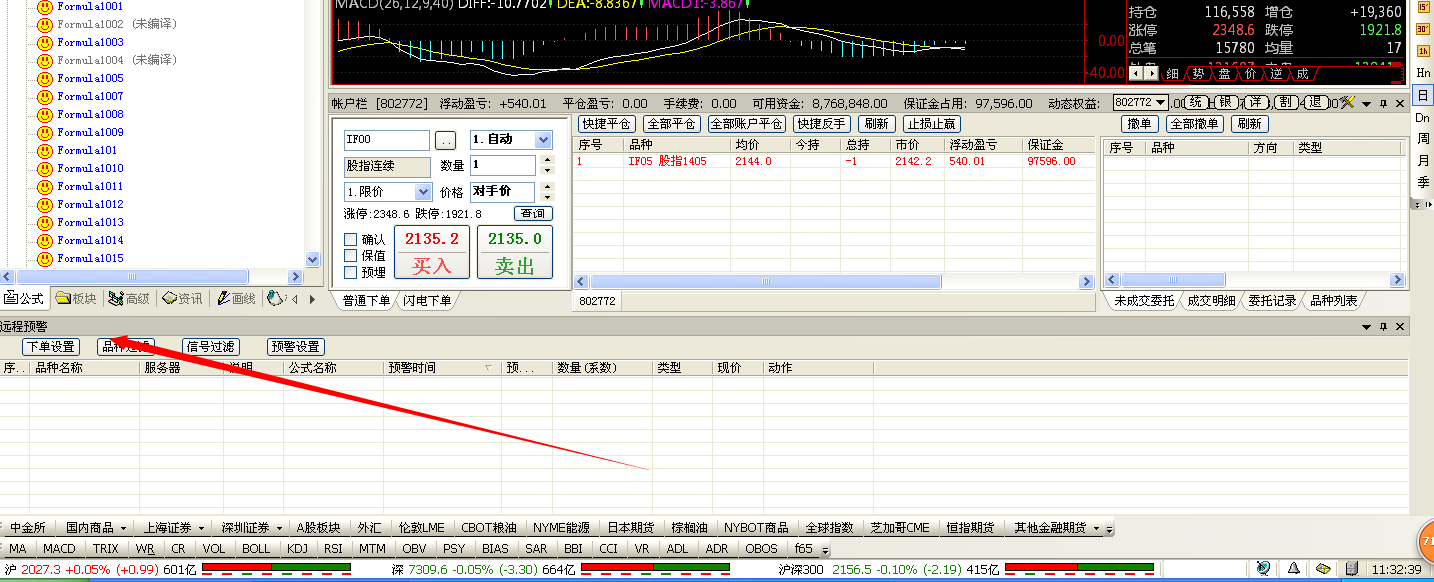1434x582 pixels.
Task: Click the satellite dish status bar icon
Action: click(x=1263, y=569)
